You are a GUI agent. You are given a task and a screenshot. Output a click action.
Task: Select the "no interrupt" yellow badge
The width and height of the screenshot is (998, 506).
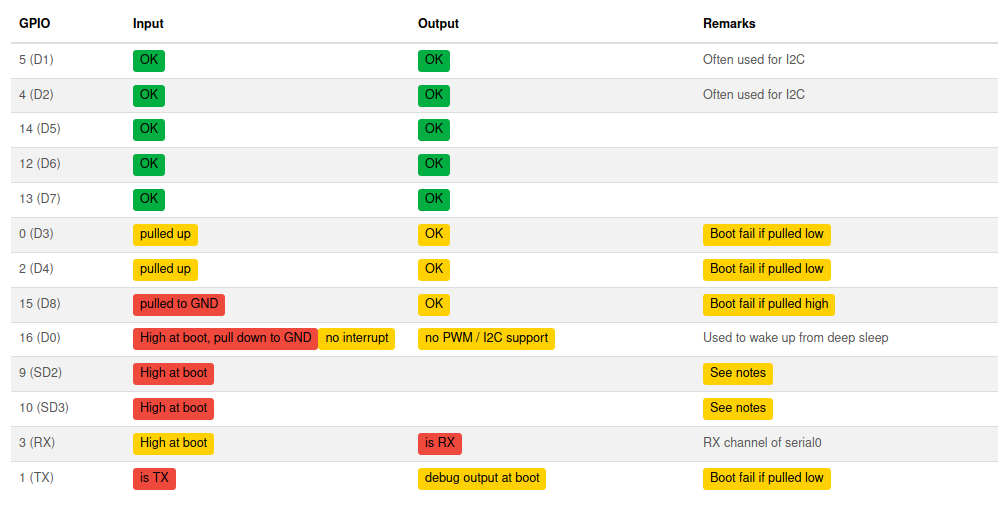click(357, 338)
